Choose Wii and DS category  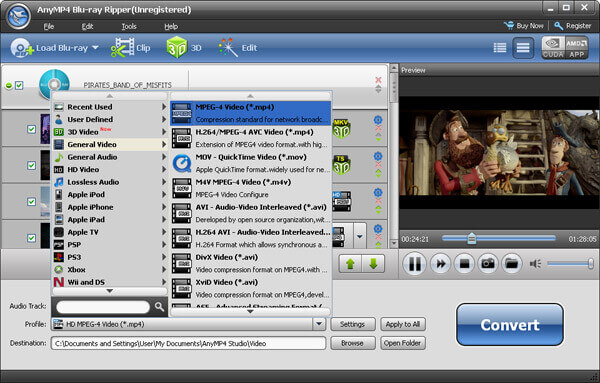coord(110,282)
